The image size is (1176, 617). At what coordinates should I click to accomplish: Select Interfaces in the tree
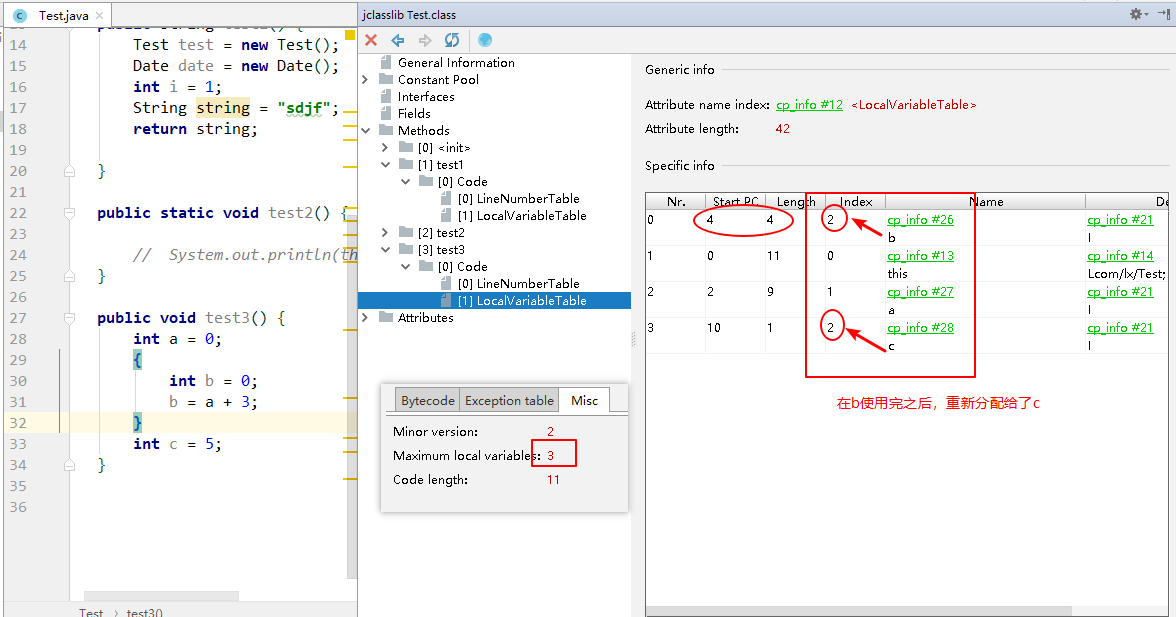pos(426,97)
